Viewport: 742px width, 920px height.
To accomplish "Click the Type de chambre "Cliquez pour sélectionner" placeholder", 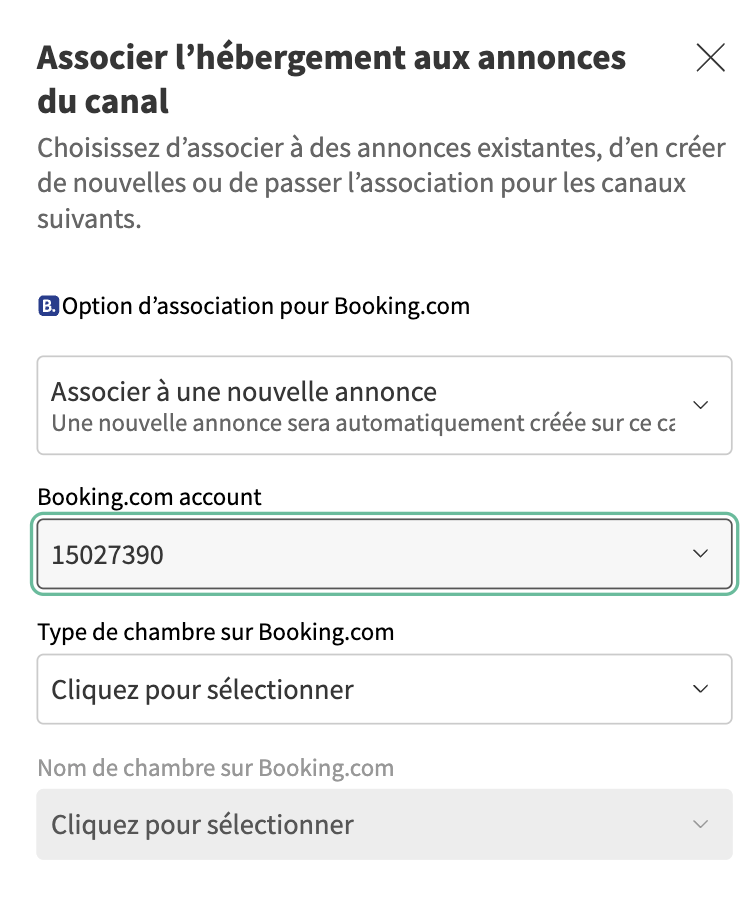I will tap(202, 689).
